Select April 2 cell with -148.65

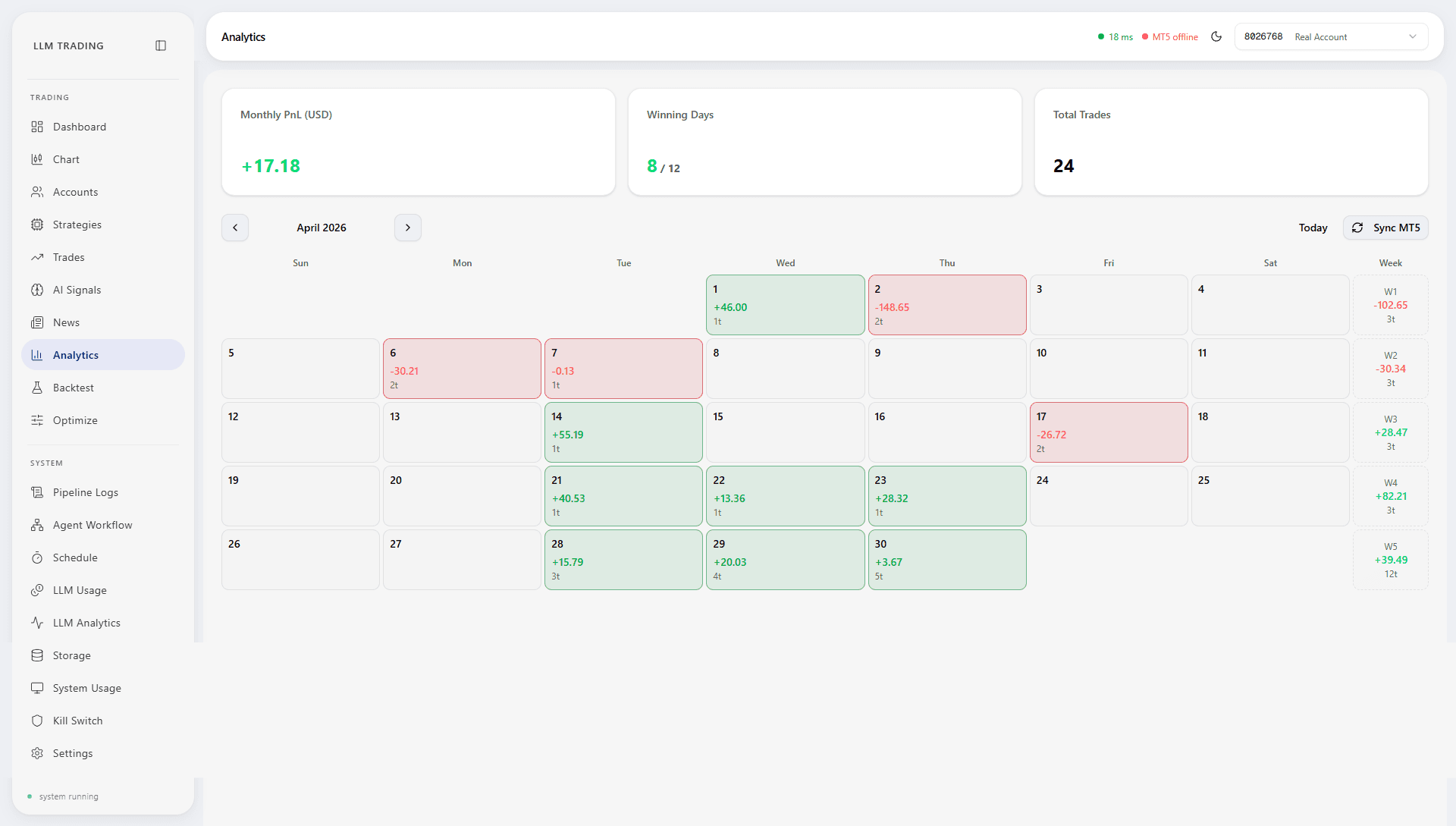[947, 305]
